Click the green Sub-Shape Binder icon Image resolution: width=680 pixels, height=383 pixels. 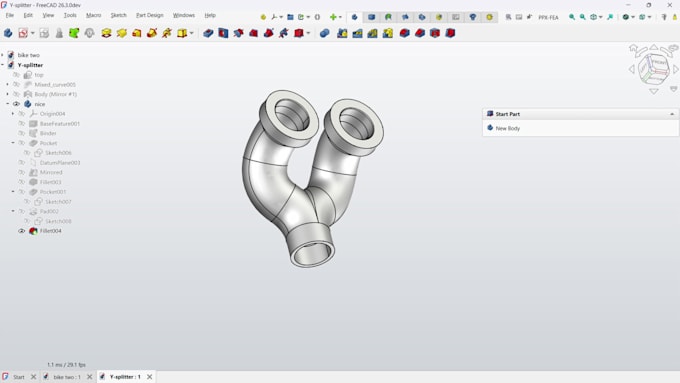[74, 33]
